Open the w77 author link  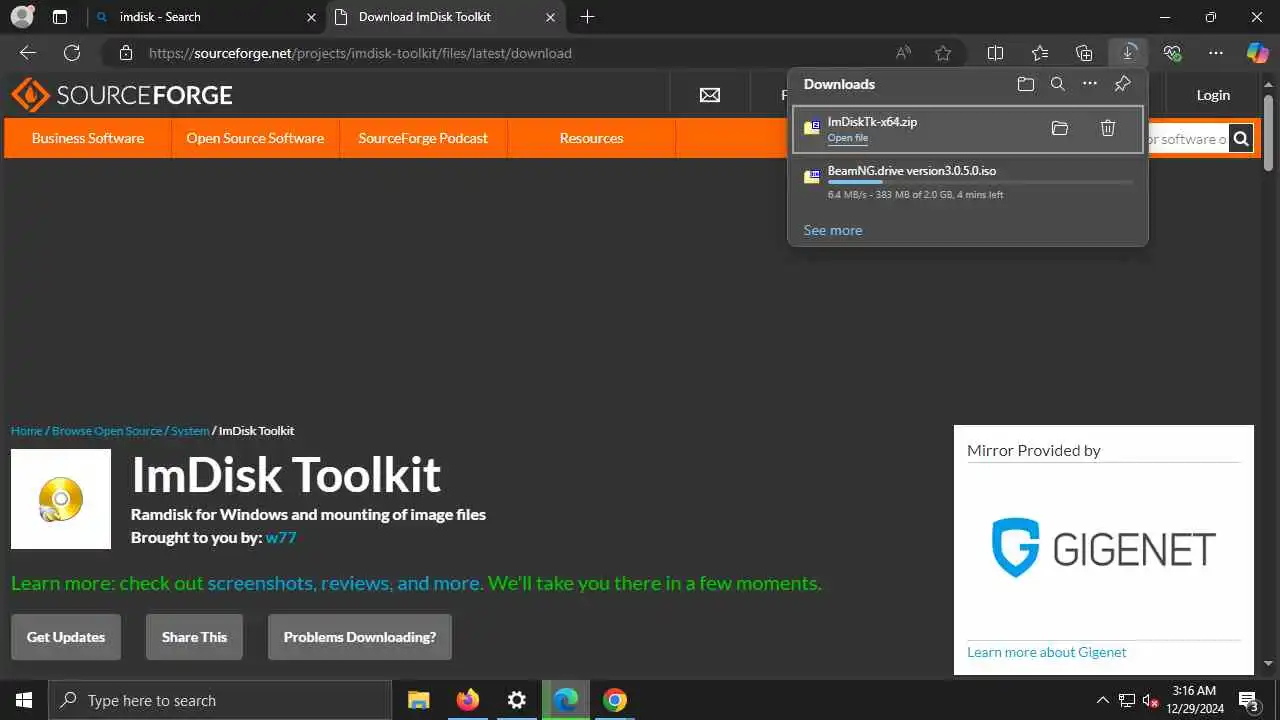(281, 538)
